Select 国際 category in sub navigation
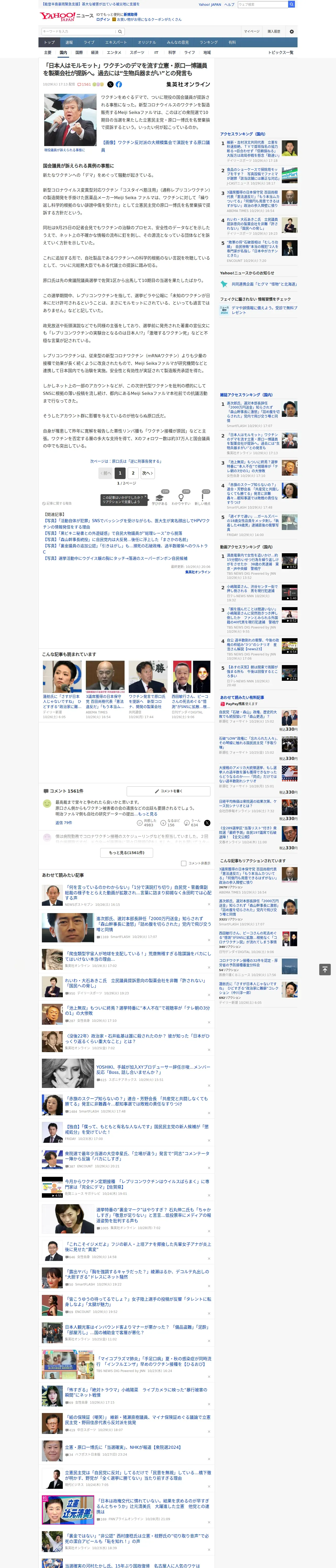Image resolution: width=336 pixels, height=1568 pixels. (79, 52)
